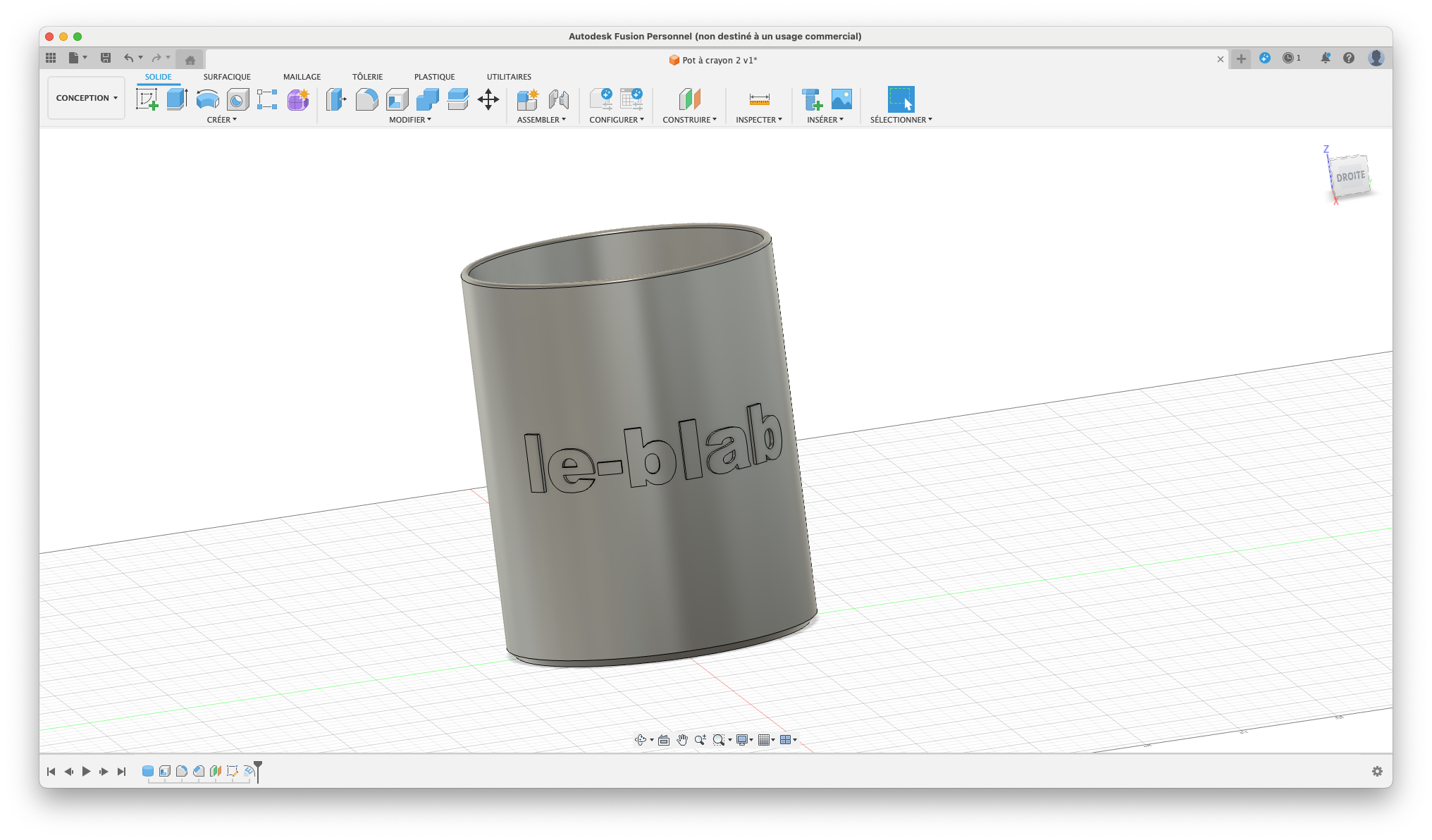1432x840 pixels.
Task: Open the notifications bell
Action: pyautogui.click(x=1325, y=58)
